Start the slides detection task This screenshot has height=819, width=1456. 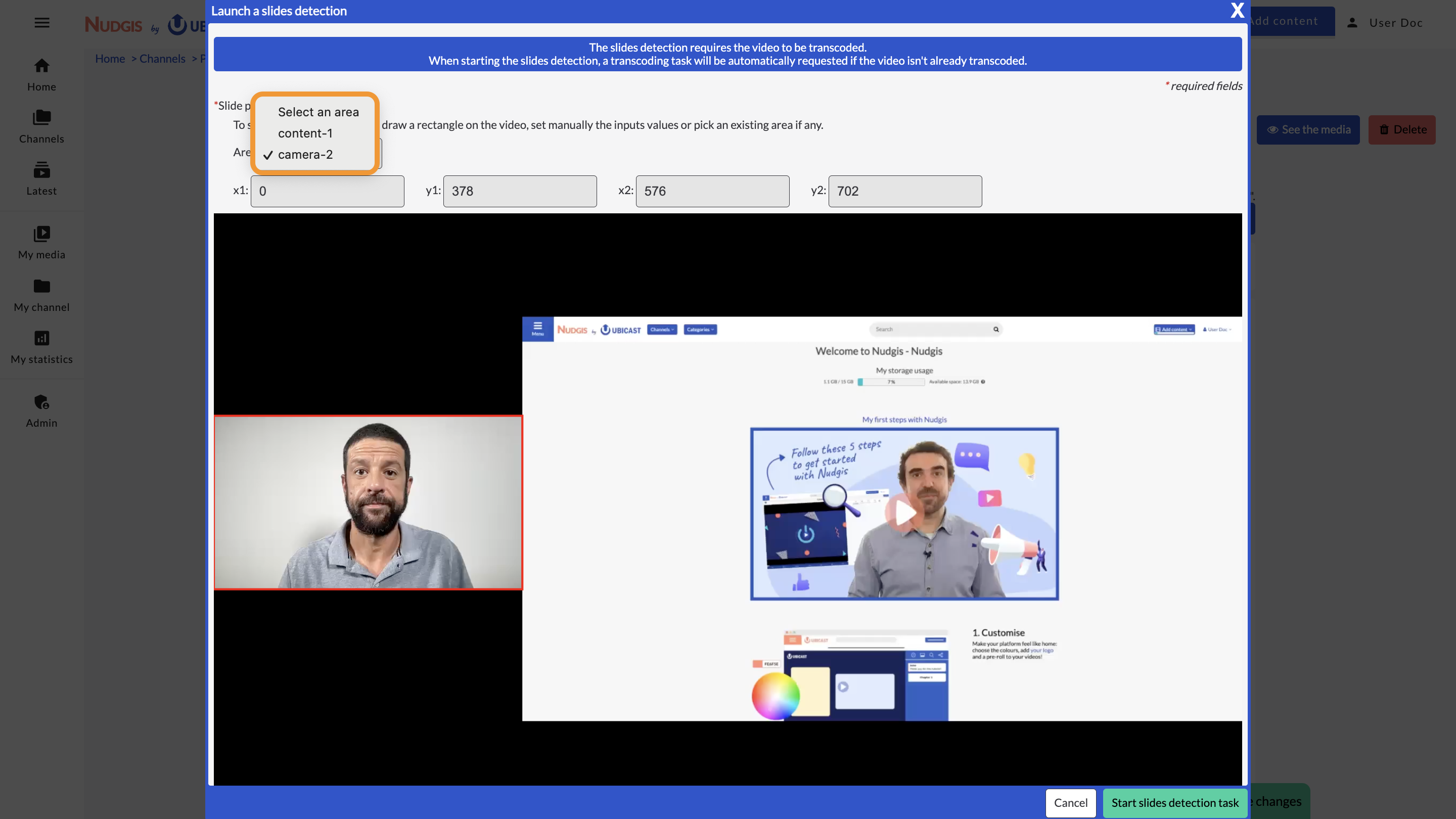[1174, 803]
